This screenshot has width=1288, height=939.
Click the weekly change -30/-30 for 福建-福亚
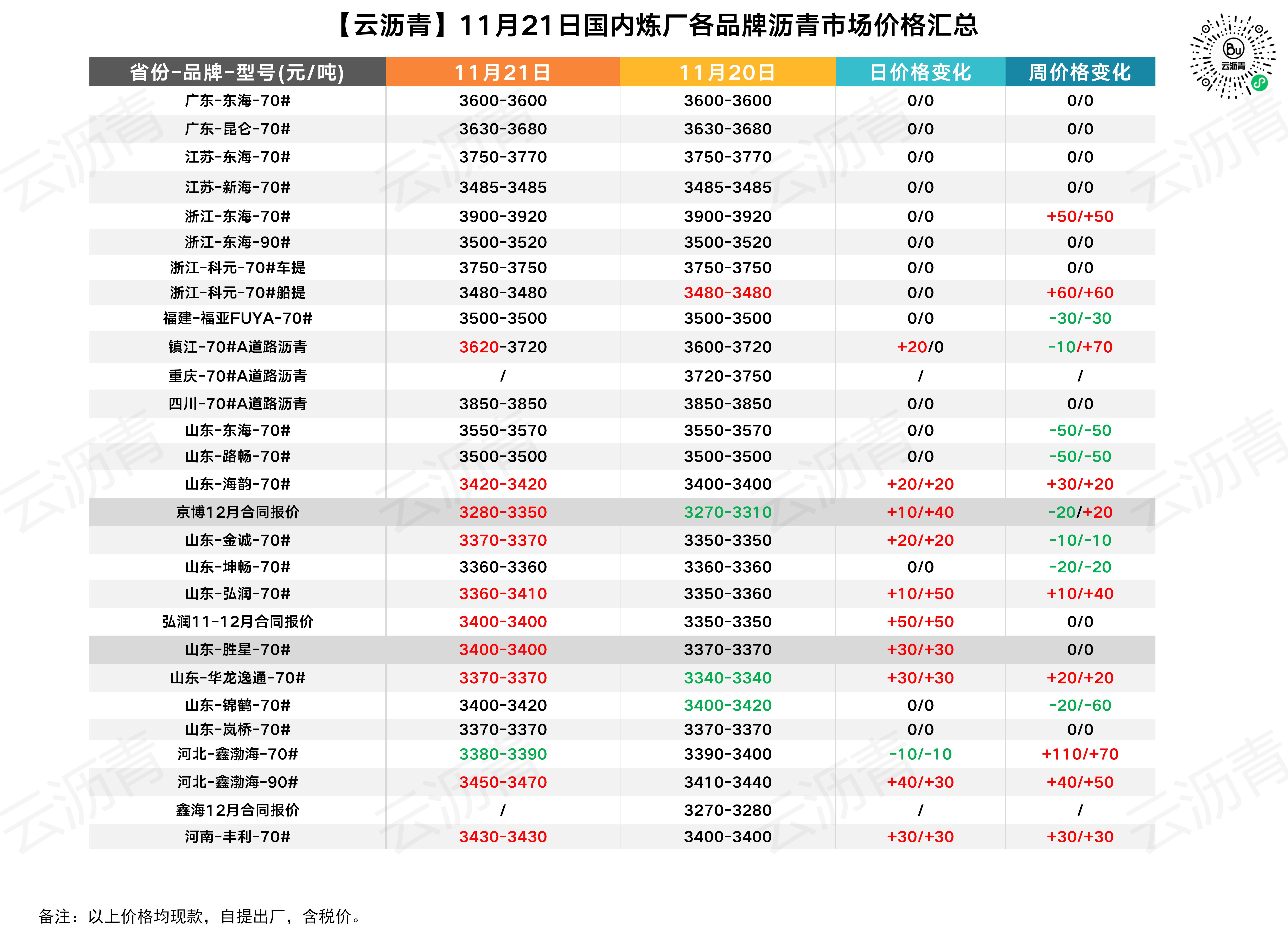(x=1080, y=318)
